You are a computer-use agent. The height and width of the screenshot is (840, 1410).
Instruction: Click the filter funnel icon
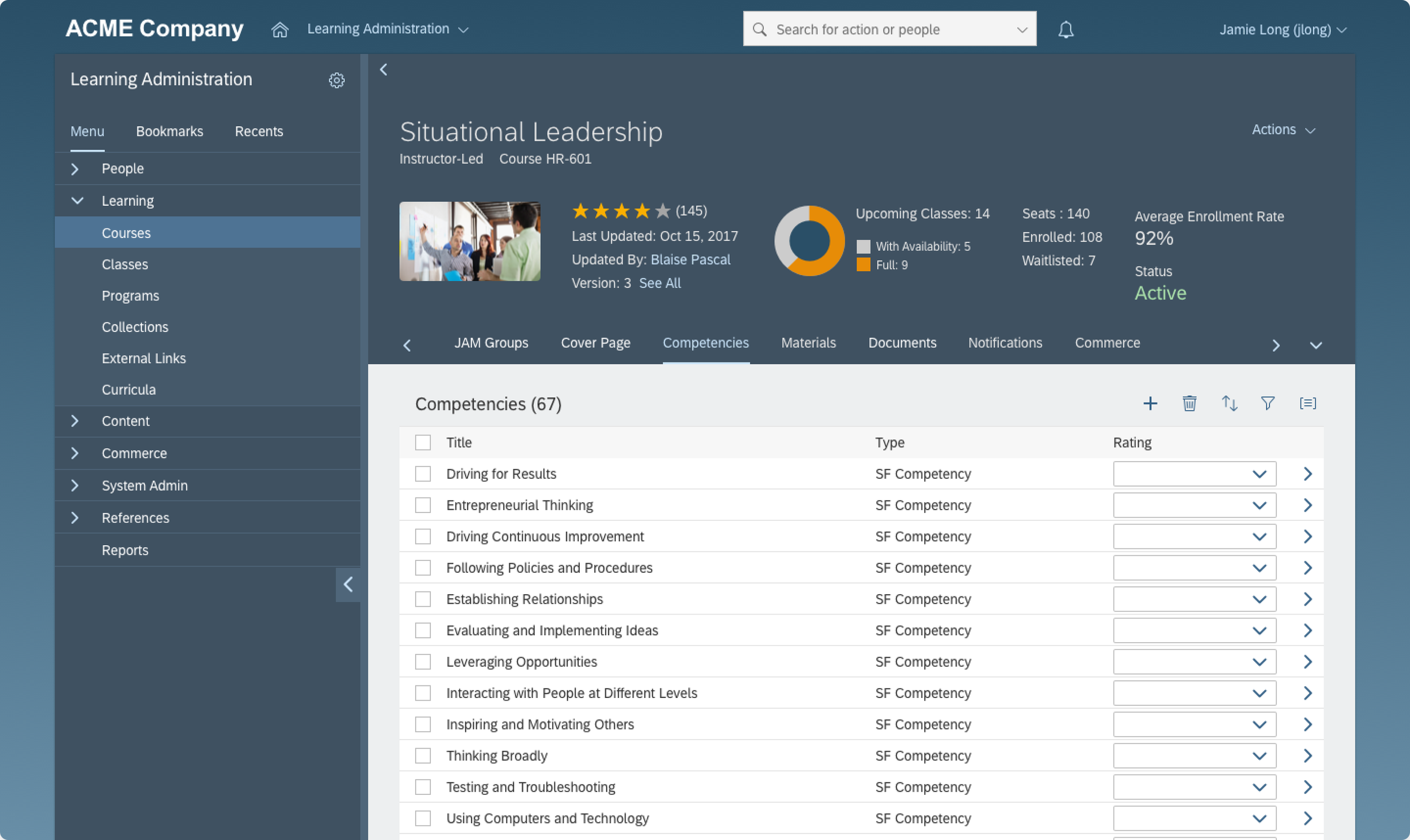click(1268, 404)
